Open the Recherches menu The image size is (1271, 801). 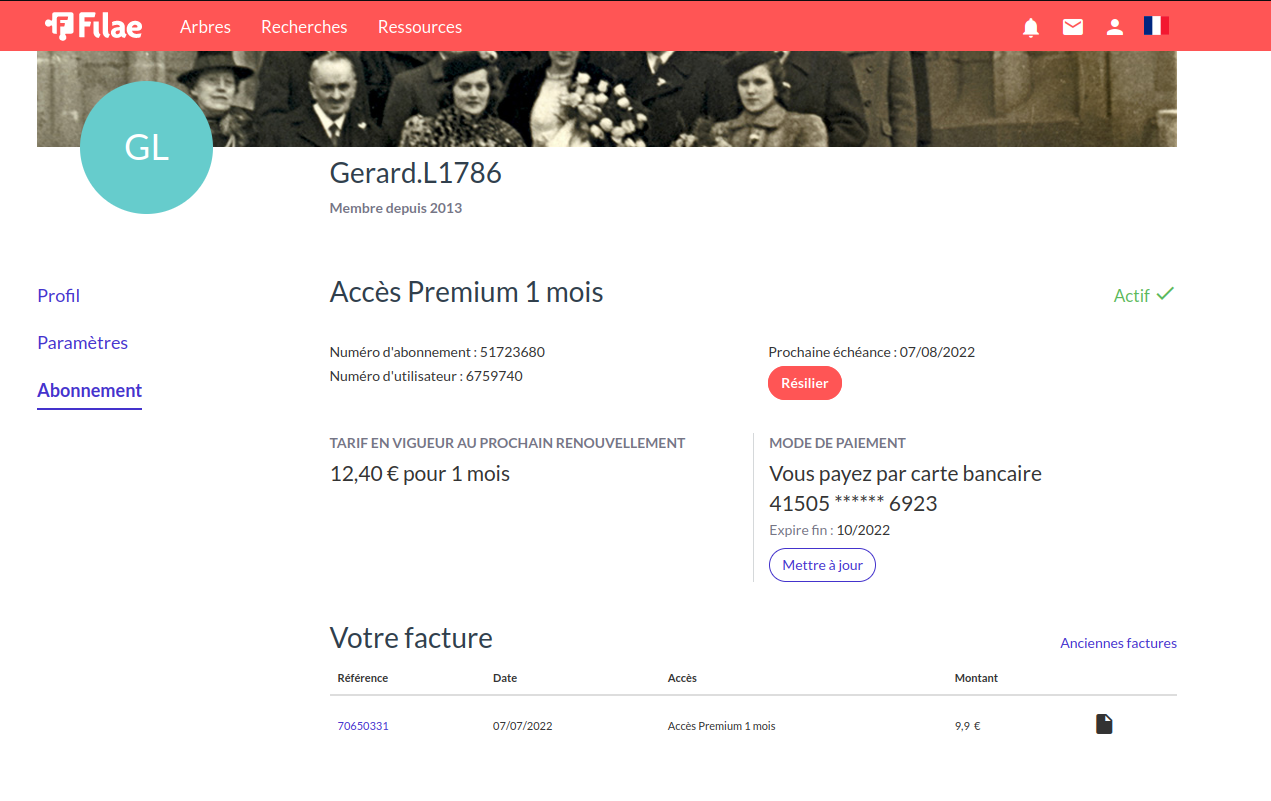(x=304, y=27)
